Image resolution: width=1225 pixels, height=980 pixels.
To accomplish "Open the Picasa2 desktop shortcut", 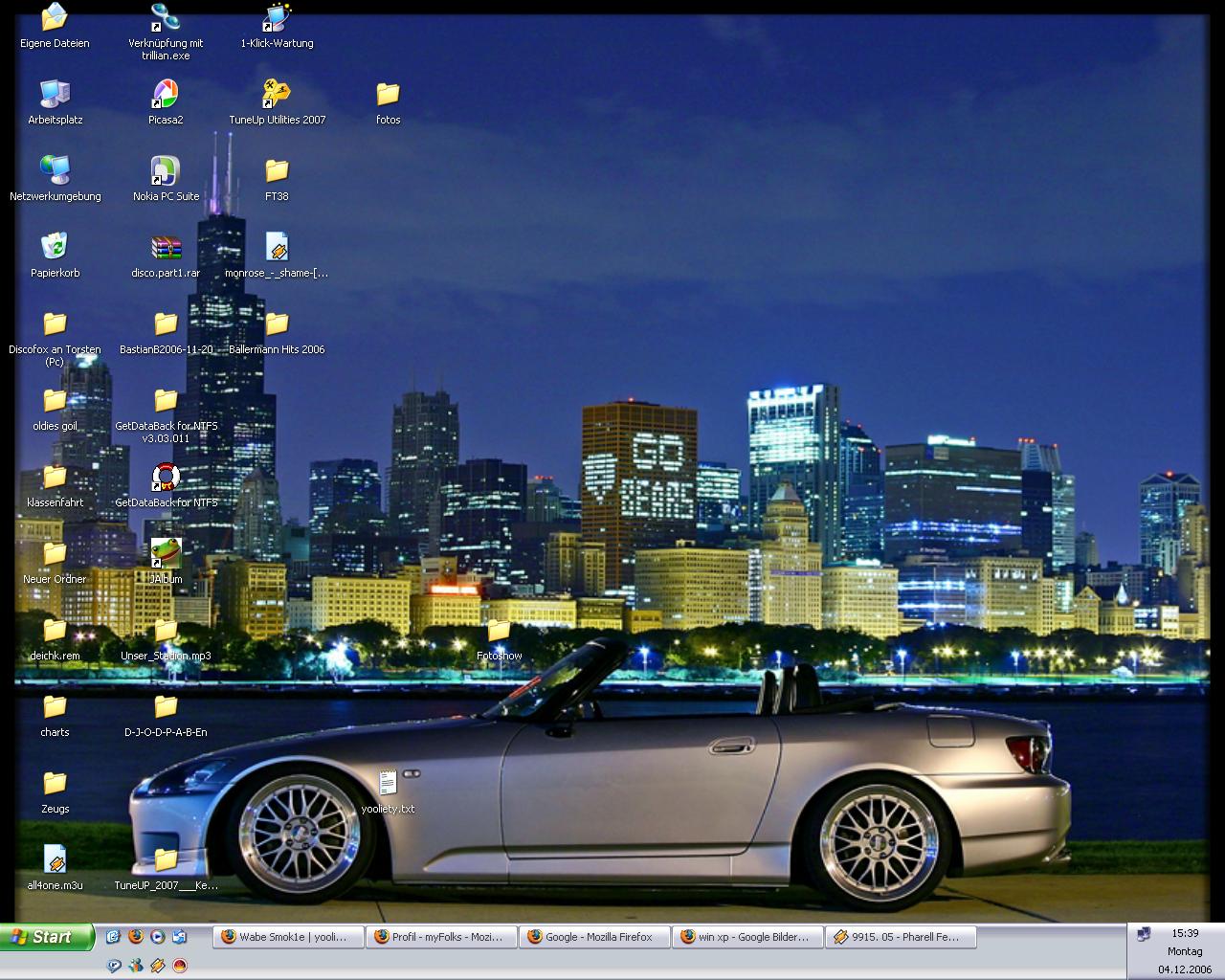I will [x=165, y=95].
